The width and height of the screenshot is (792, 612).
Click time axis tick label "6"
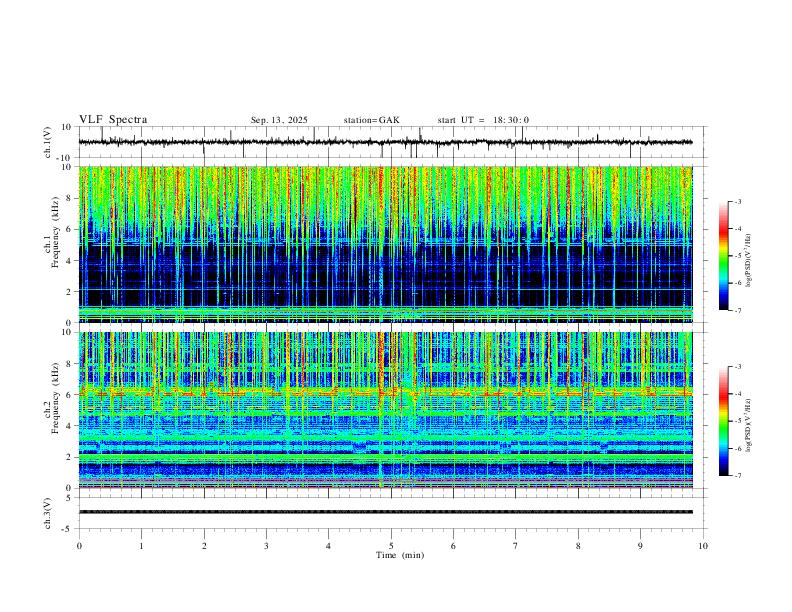tap(453, 546)
